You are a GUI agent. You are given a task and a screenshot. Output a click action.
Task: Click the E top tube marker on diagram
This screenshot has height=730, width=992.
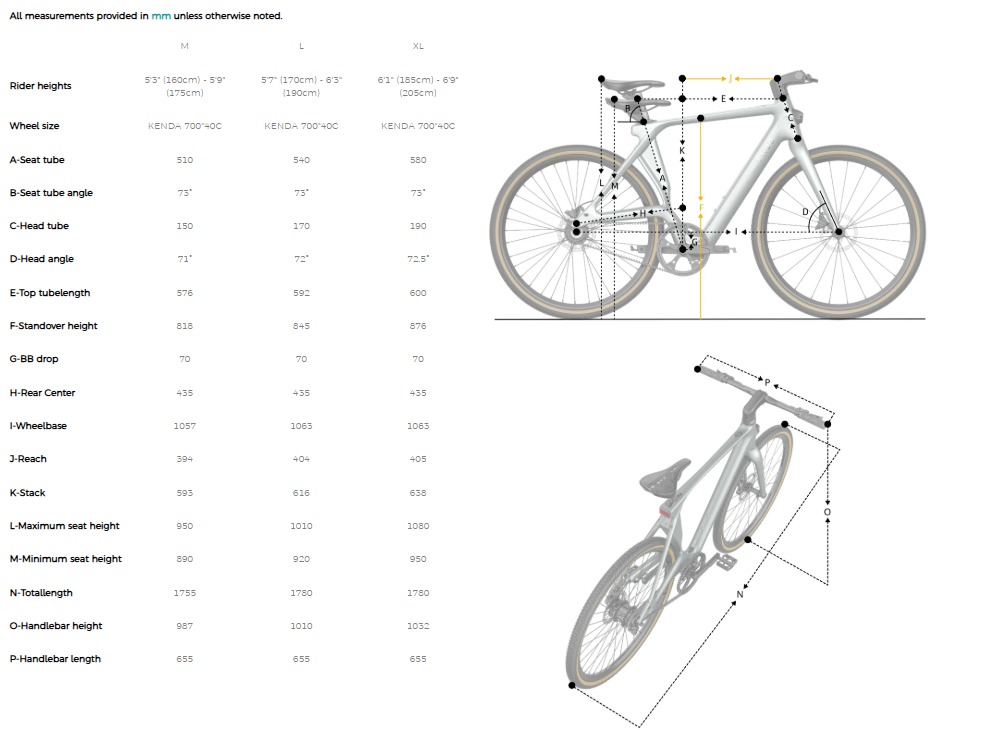pos(723,99)
